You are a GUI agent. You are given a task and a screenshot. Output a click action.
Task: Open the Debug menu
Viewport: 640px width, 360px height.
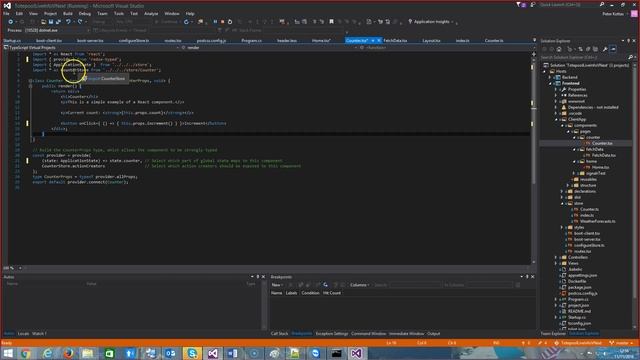(84, 13)
